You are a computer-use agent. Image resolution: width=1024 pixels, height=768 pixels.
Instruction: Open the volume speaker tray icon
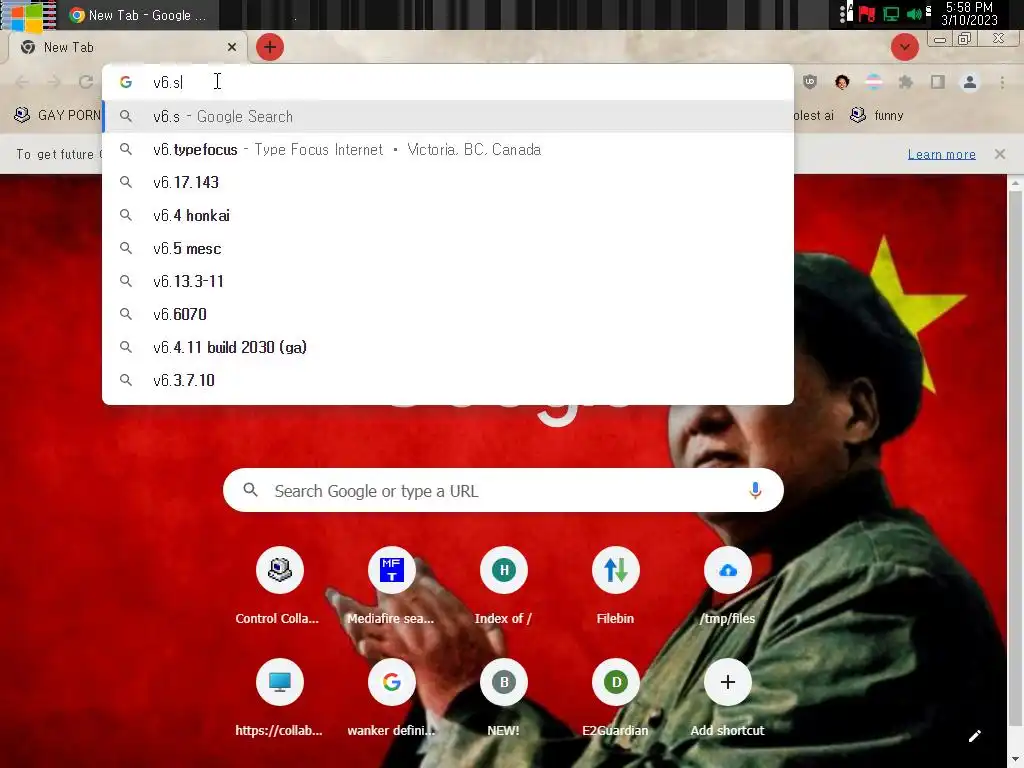tap(914, 14)
